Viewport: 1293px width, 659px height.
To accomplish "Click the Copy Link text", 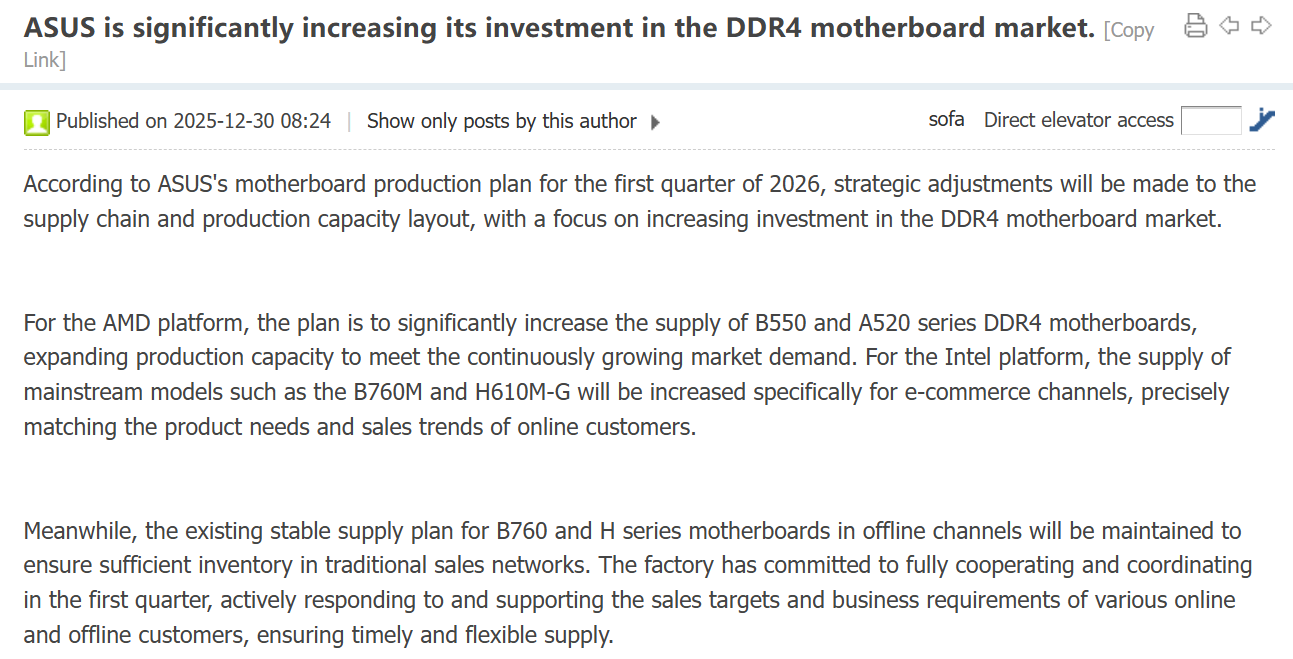I will (x=1128, y=31).
